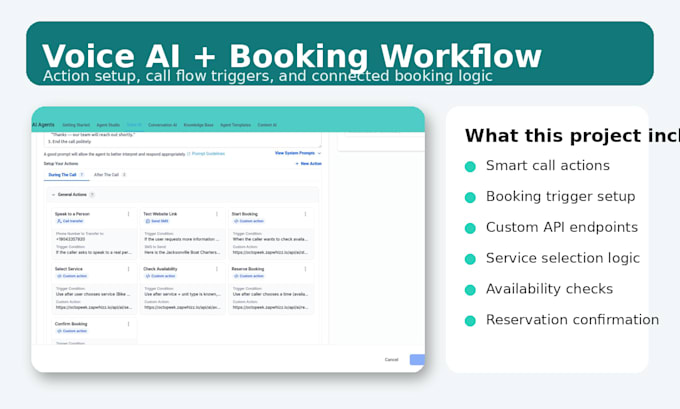Click the Reserve Booking card title

pyautogui.click(x=248, y=269)
